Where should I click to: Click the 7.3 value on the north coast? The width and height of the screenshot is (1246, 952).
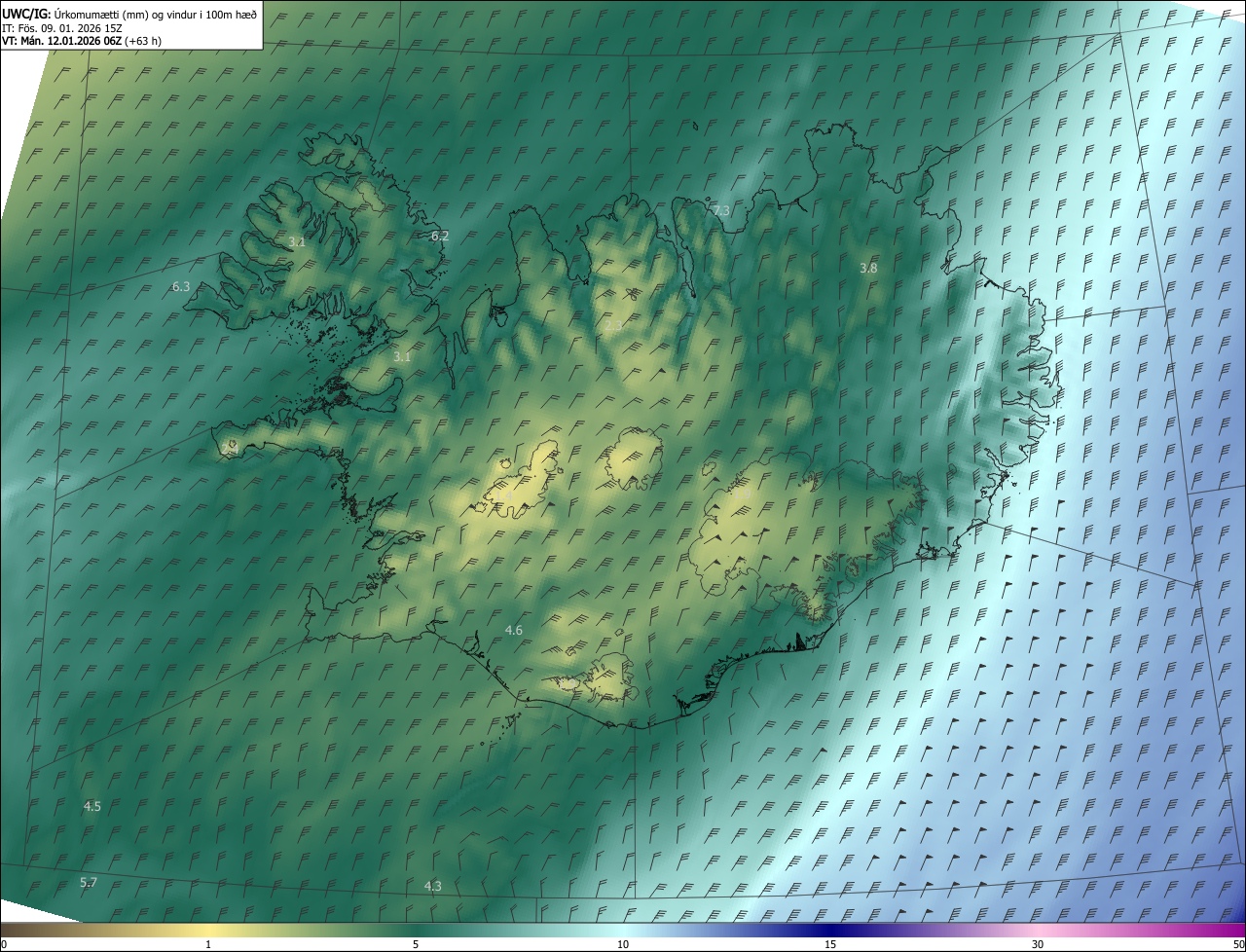721,210
